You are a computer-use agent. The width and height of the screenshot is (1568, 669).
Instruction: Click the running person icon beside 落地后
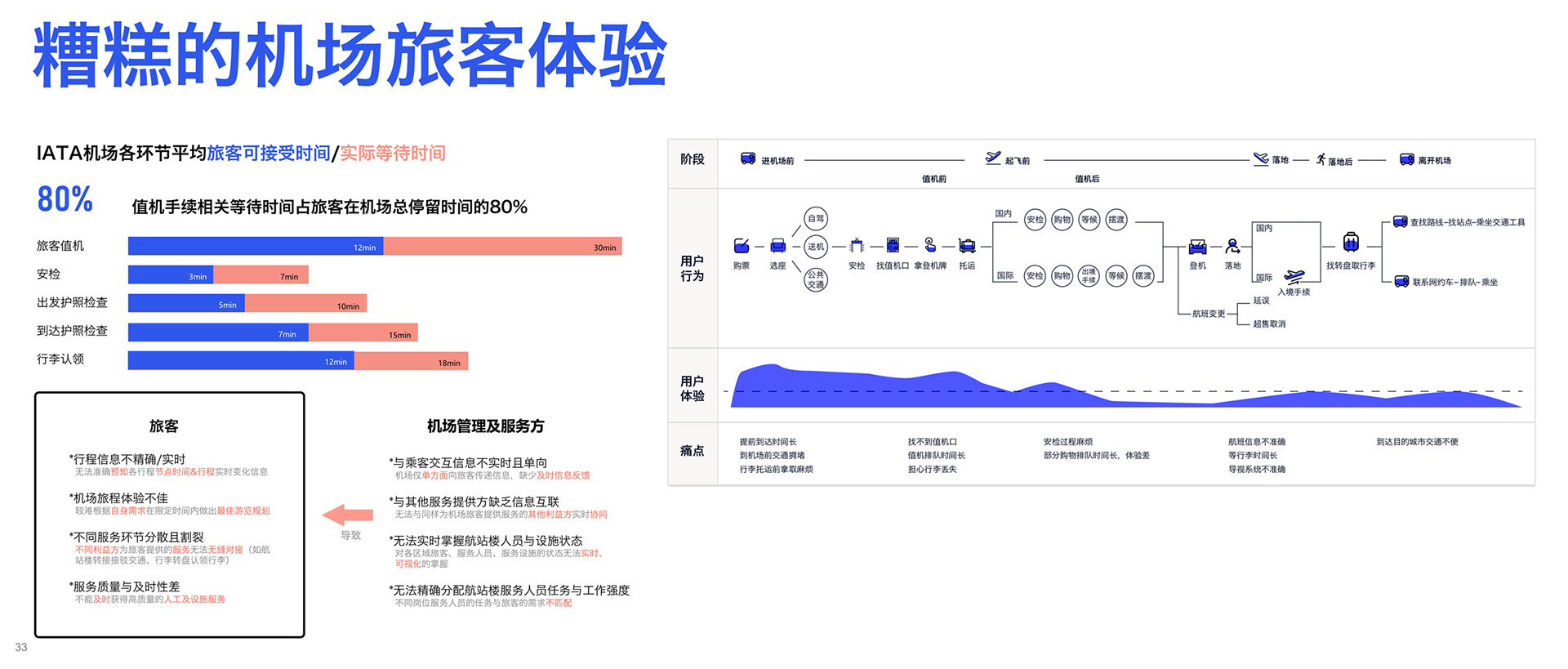1321,158
